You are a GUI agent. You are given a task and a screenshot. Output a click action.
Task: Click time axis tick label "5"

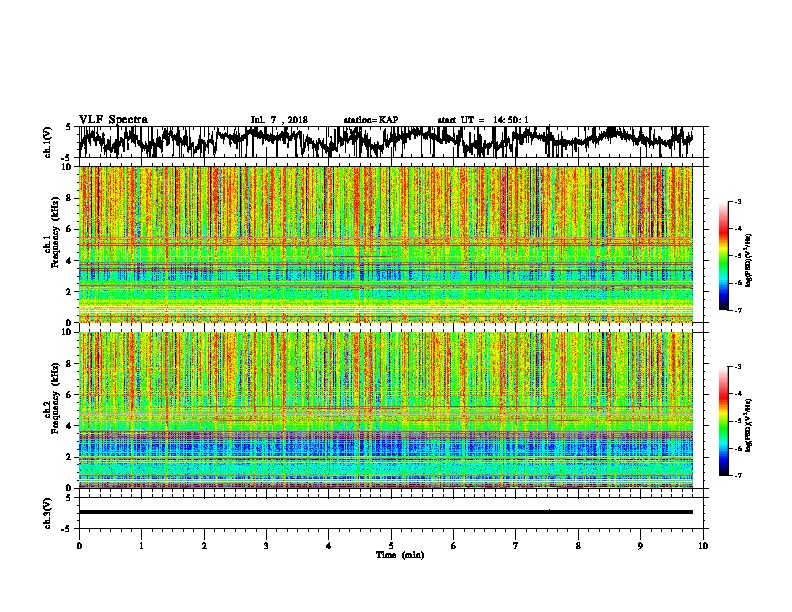pyautogui.click(x=391, y=546)
